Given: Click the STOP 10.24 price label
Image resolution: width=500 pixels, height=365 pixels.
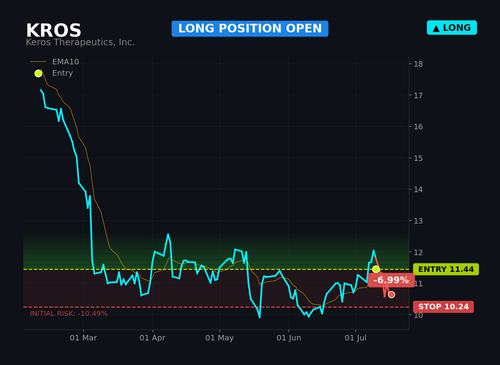Looking at the screenshot, I should (443, 307).
